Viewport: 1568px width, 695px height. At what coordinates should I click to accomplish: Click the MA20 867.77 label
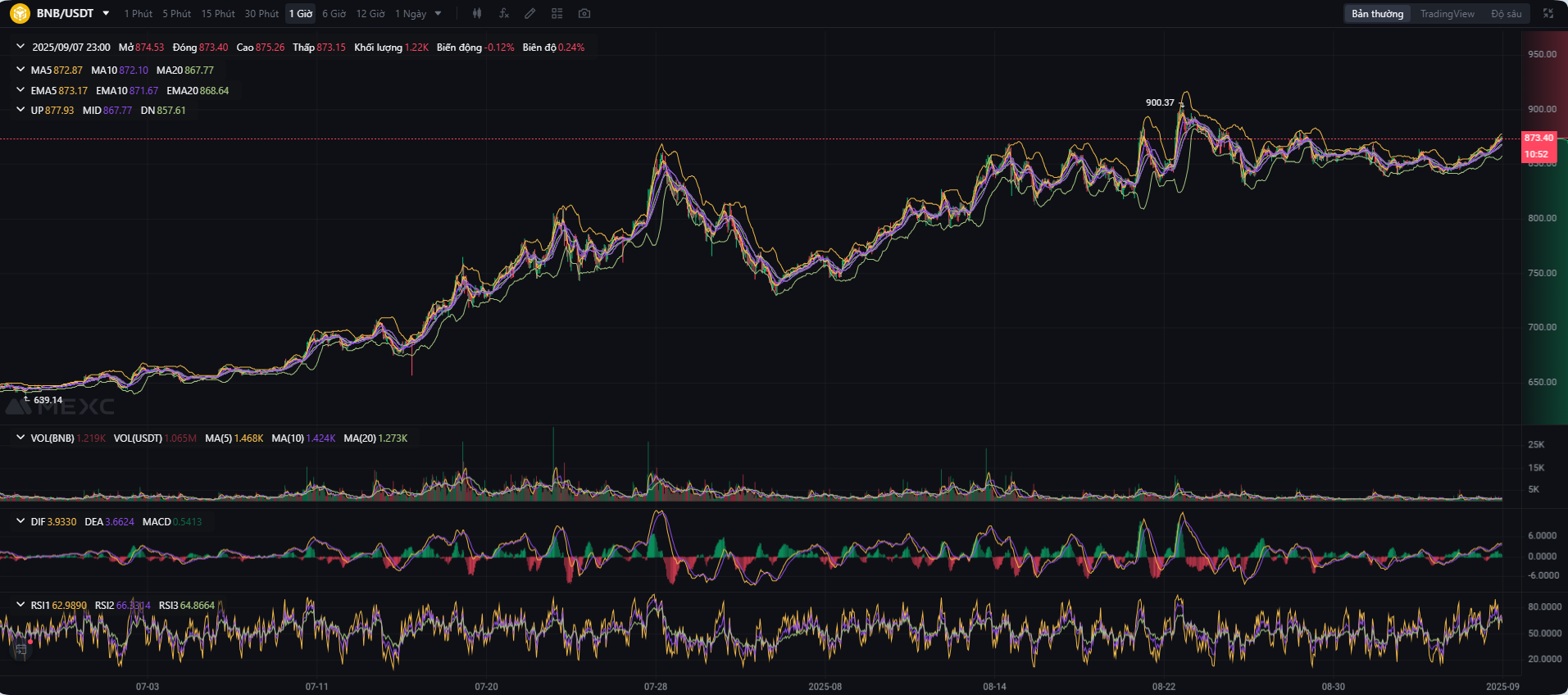[185, 70]
